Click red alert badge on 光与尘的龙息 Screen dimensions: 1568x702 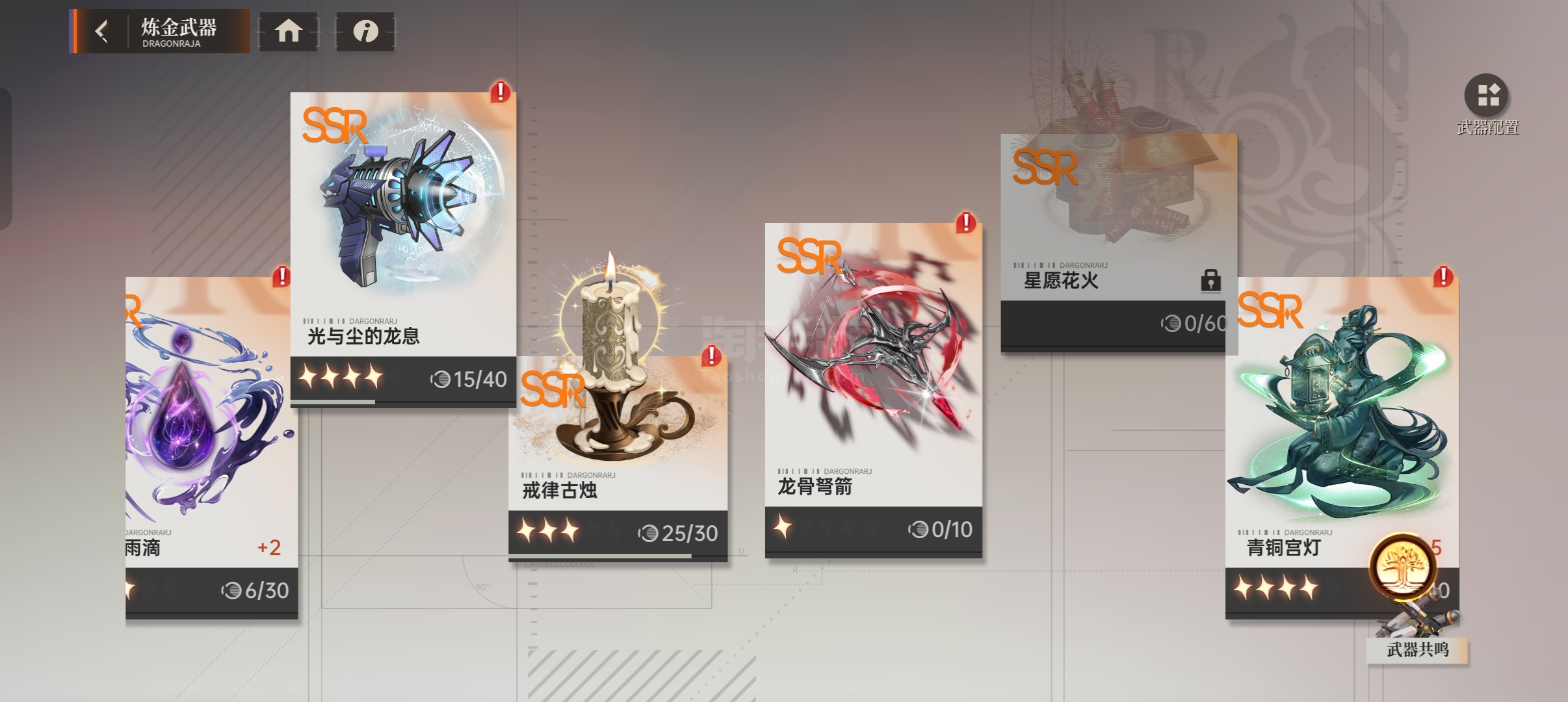(500, 92)
